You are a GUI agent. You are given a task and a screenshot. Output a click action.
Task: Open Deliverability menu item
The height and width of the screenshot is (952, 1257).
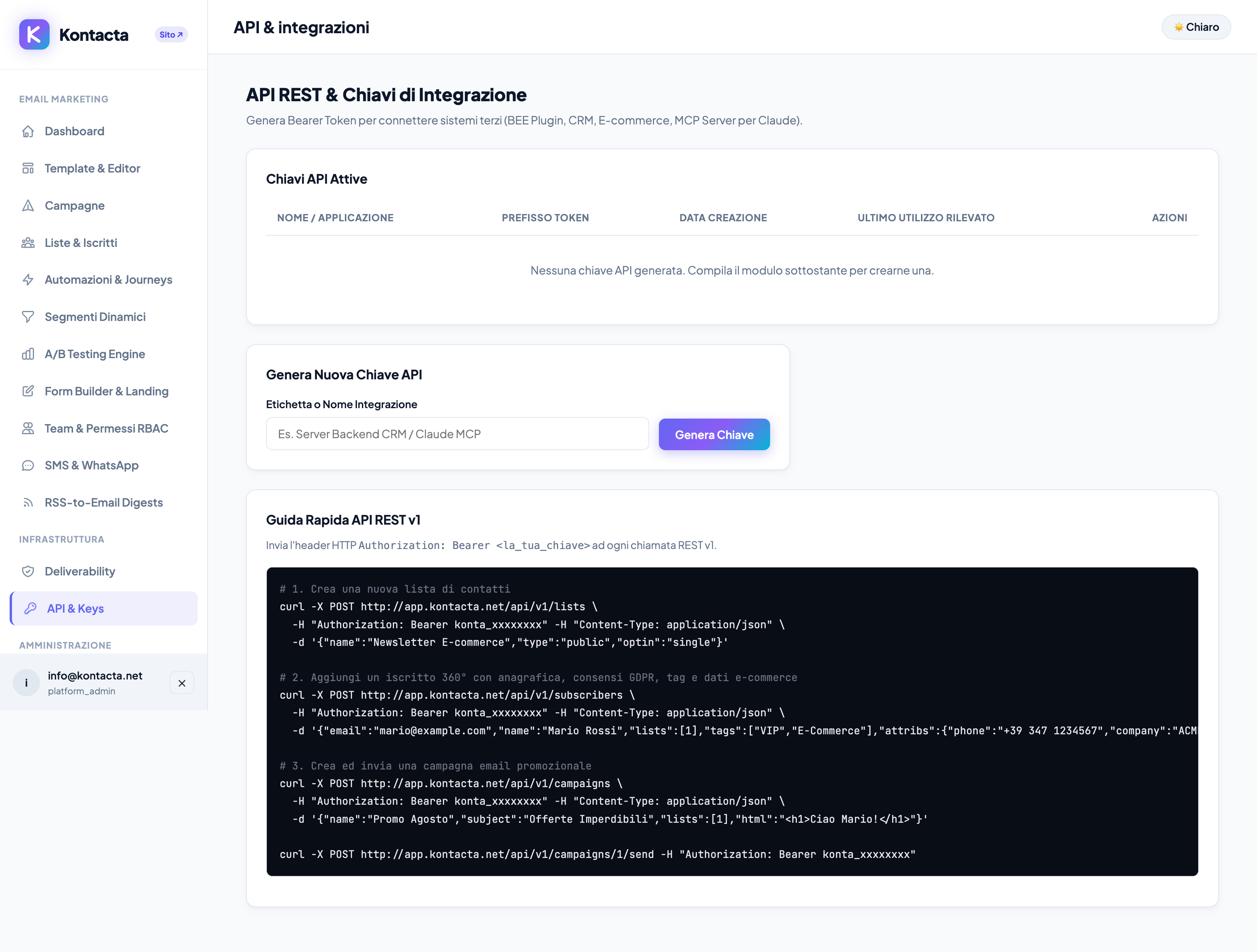tap(104, 571)
